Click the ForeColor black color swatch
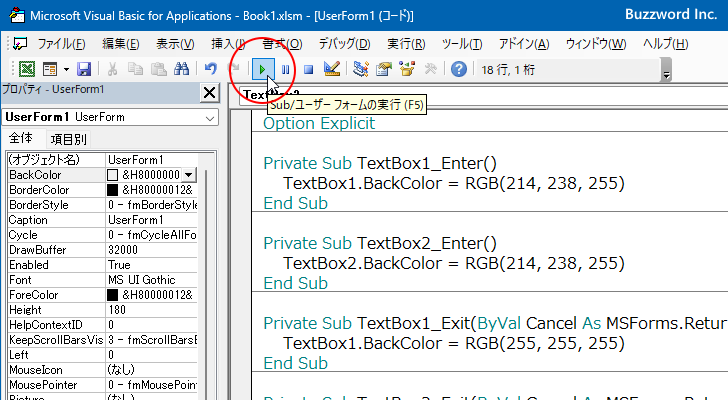 (112, 295)
